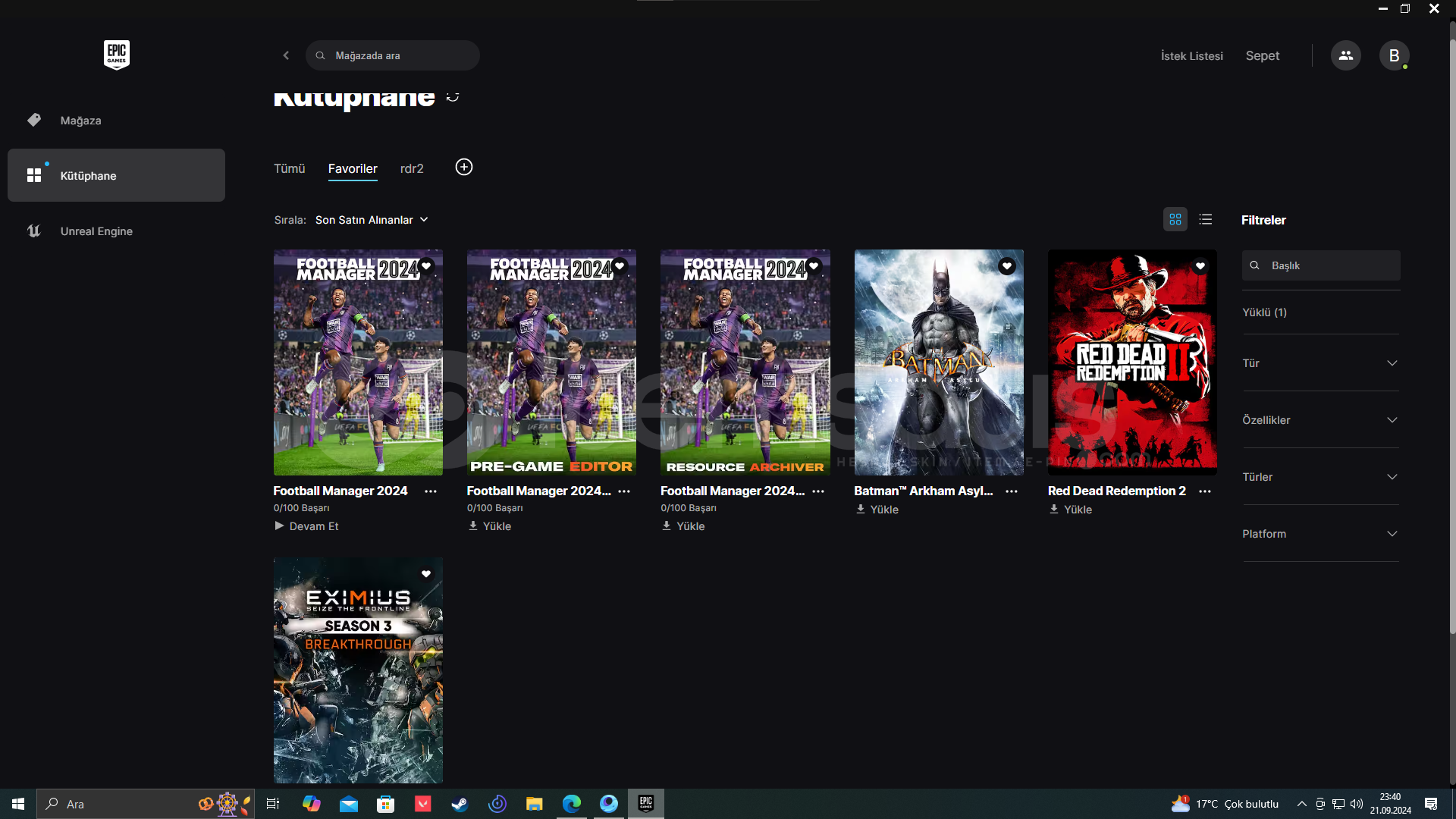The height and width of the screenshot is (819, 1456).
Task: Open three-dot menu for Batman Arkham Asylum
Action: tap(1012, 491)
